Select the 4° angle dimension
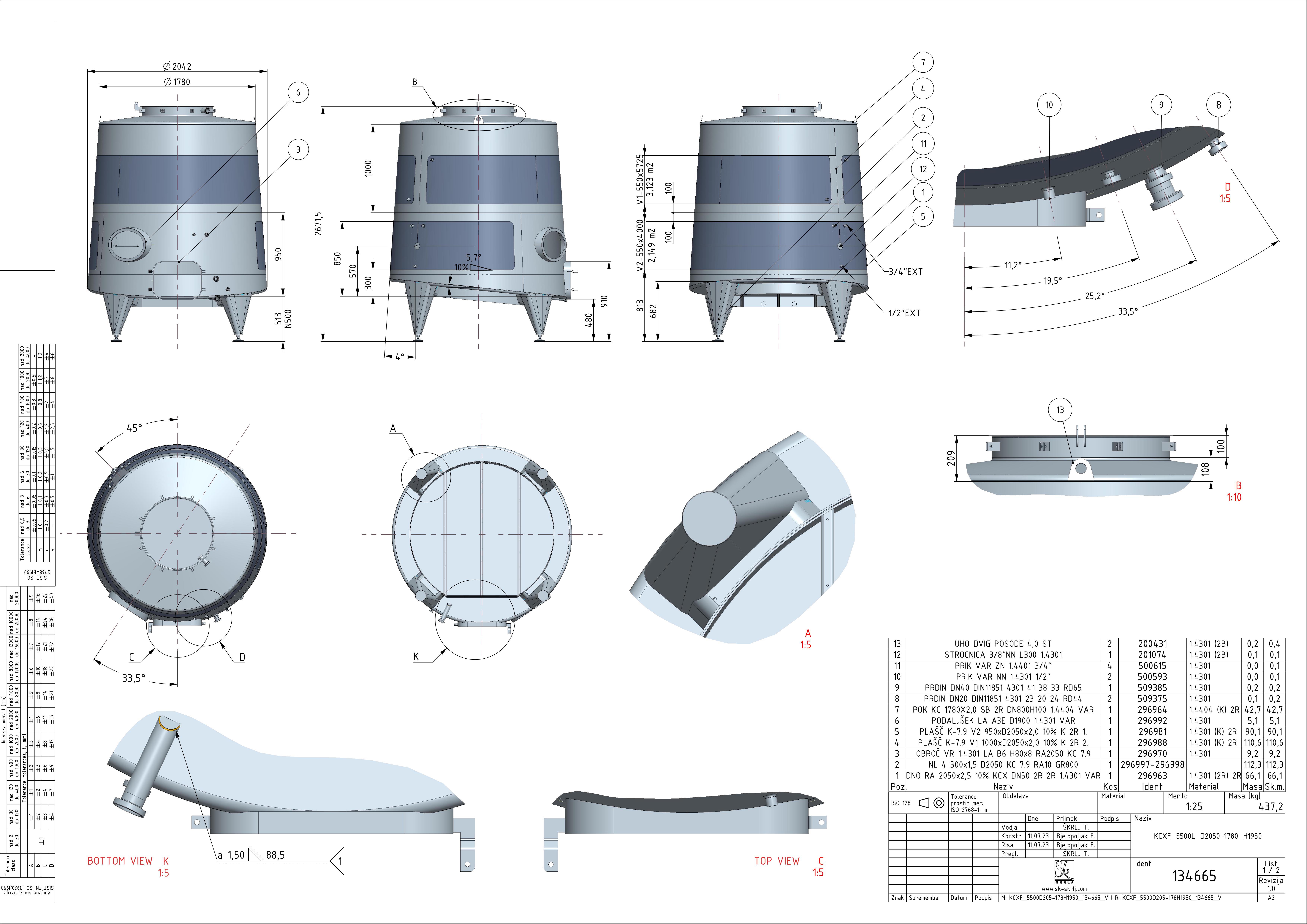This screenshot has width=1307, height=924. [400, 357]
